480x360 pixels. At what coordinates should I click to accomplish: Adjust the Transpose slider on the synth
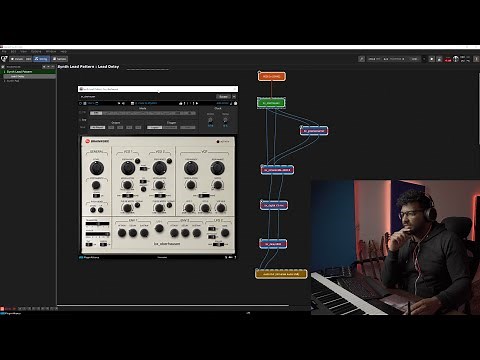click(x=97, y=224)
